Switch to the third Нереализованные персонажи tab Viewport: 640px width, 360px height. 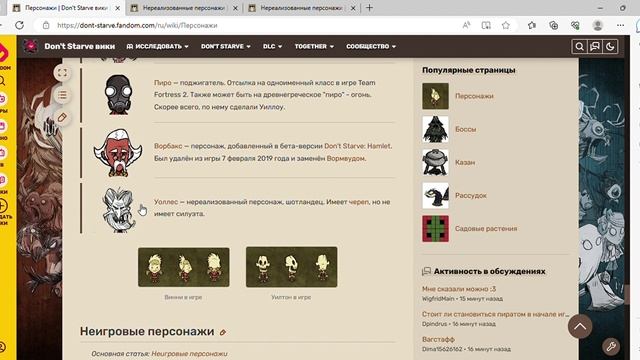301,8
